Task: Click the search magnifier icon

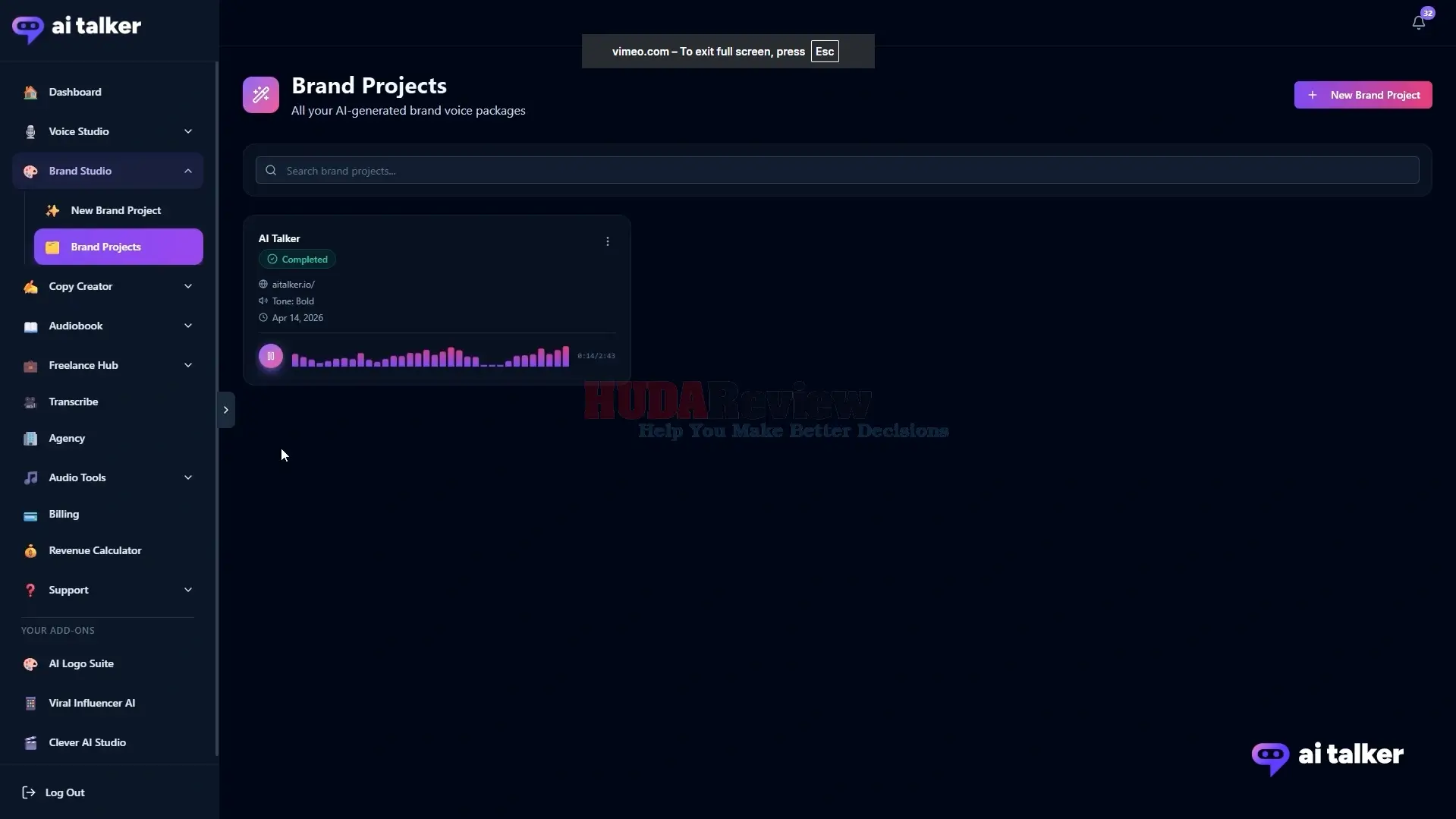Action: click(x=271, y=171)
